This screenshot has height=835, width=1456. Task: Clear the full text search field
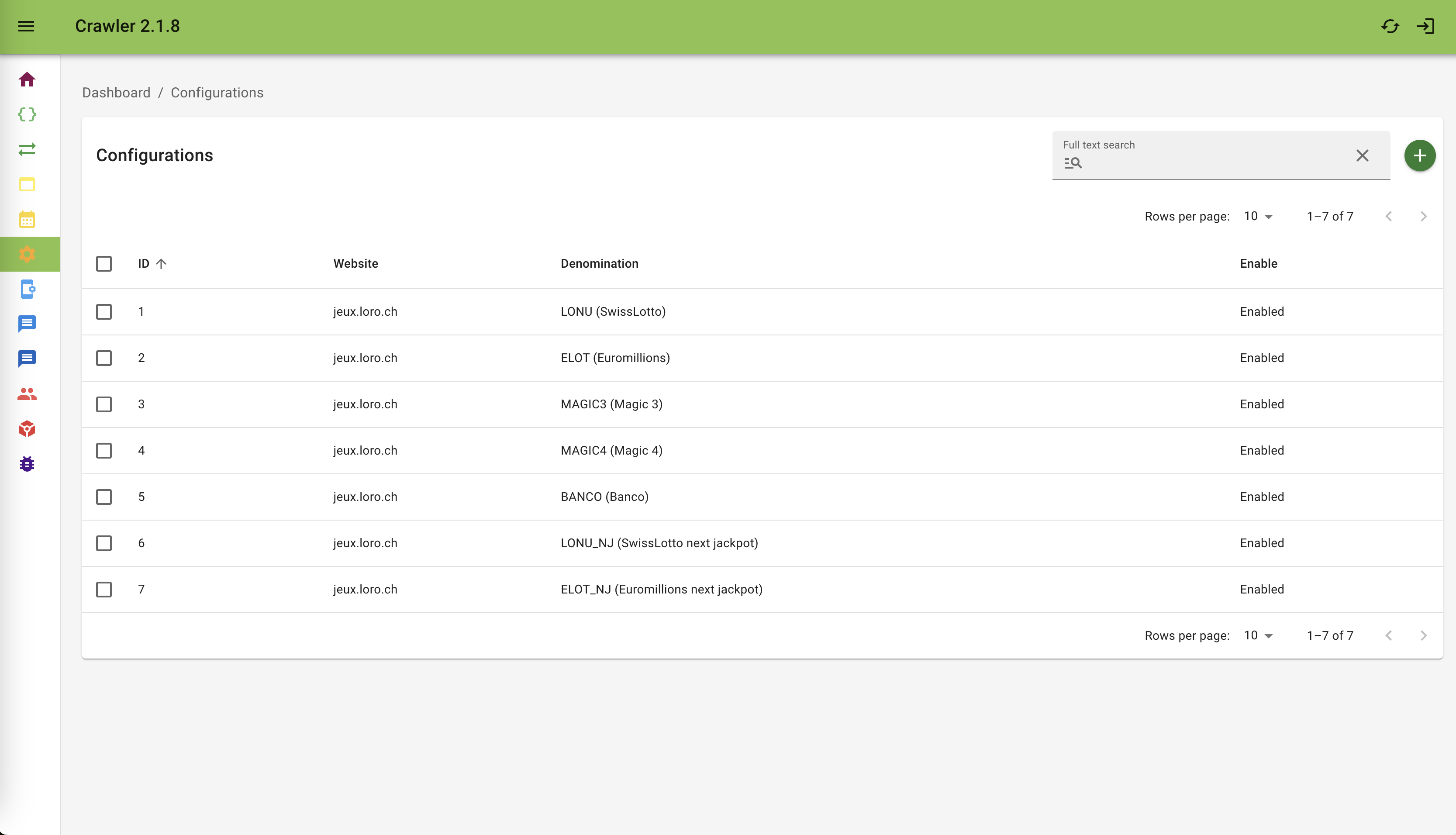[x=1362, y=155]
